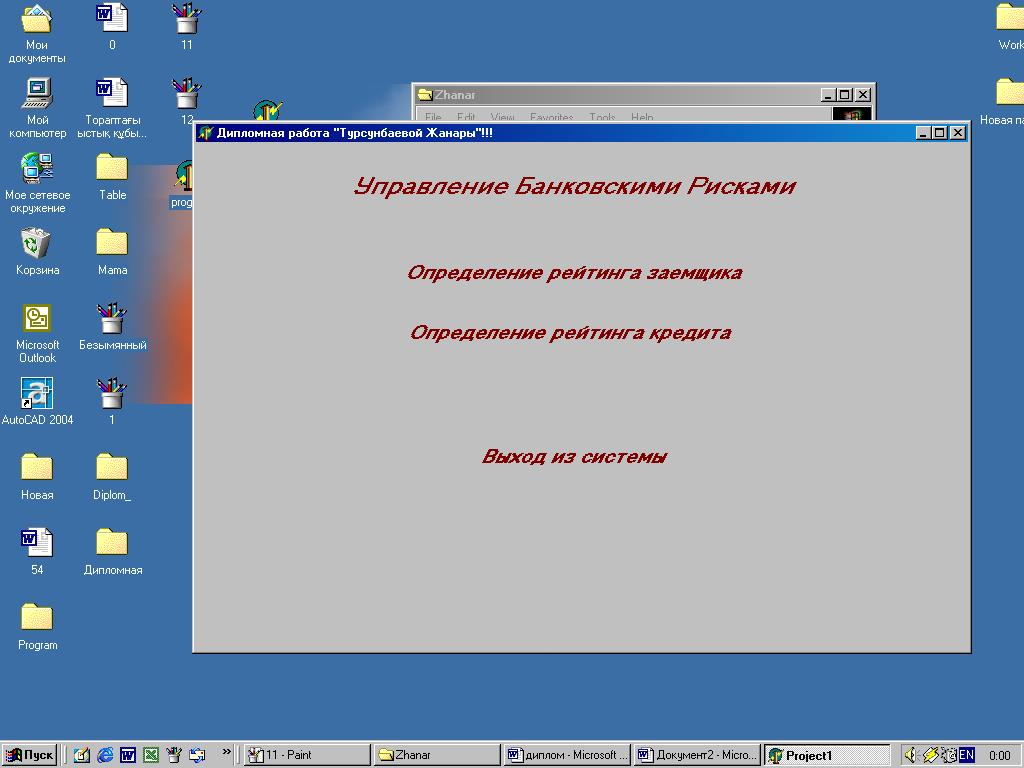The width and height of the screenshot is (1024, 768).
Task: Click Определение рейтинга кредита
Action: tap(570, 333)
